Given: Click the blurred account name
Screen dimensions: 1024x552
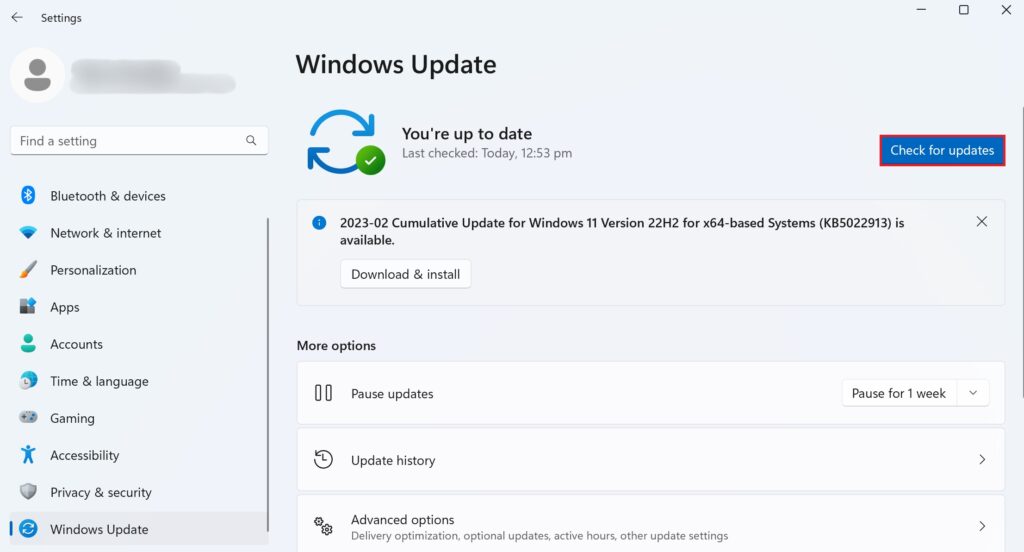Looking at the screenshot, I should [x=153, y=76].
